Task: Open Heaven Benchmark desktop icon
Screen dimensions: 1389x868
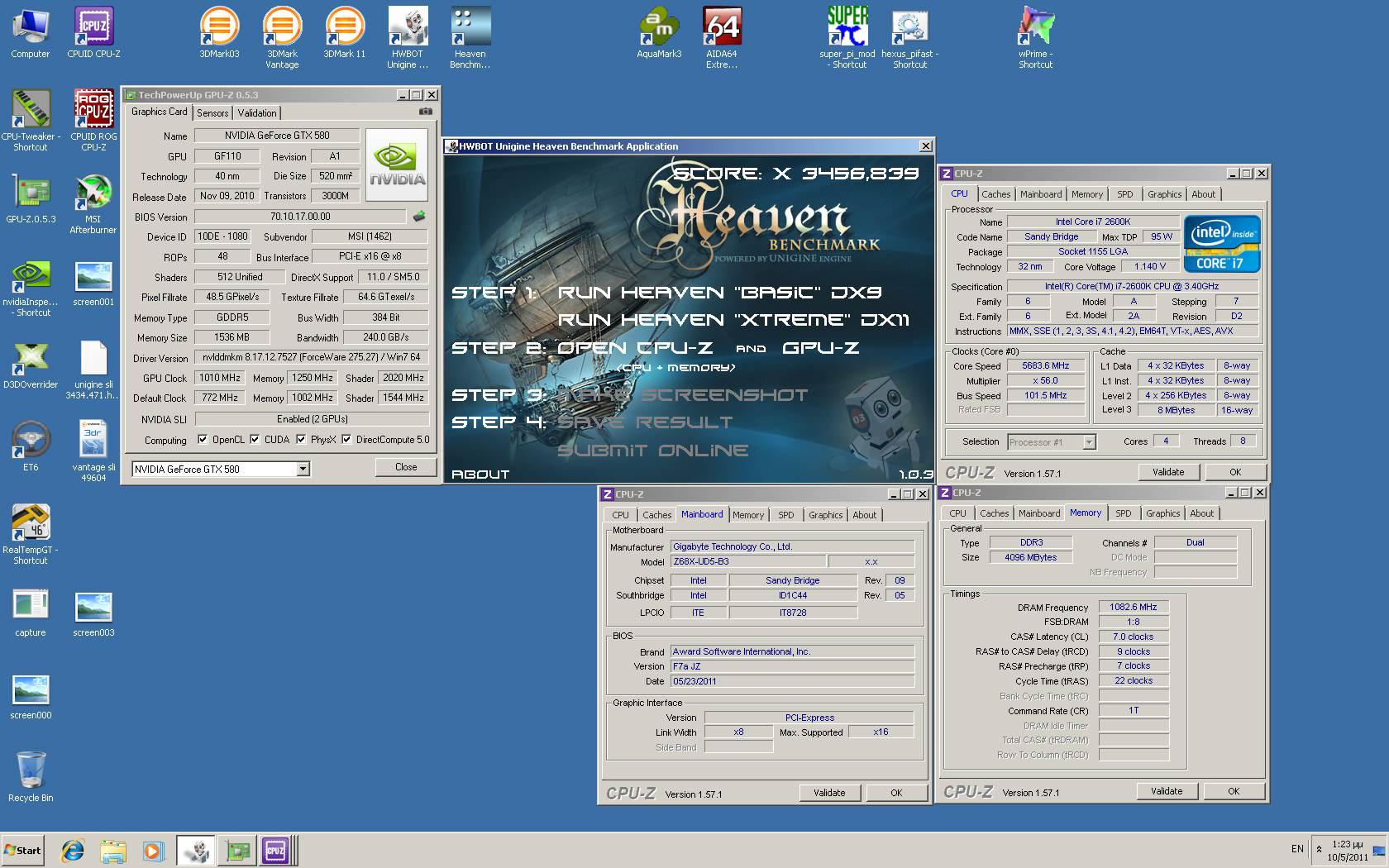Action: [470, 38]
